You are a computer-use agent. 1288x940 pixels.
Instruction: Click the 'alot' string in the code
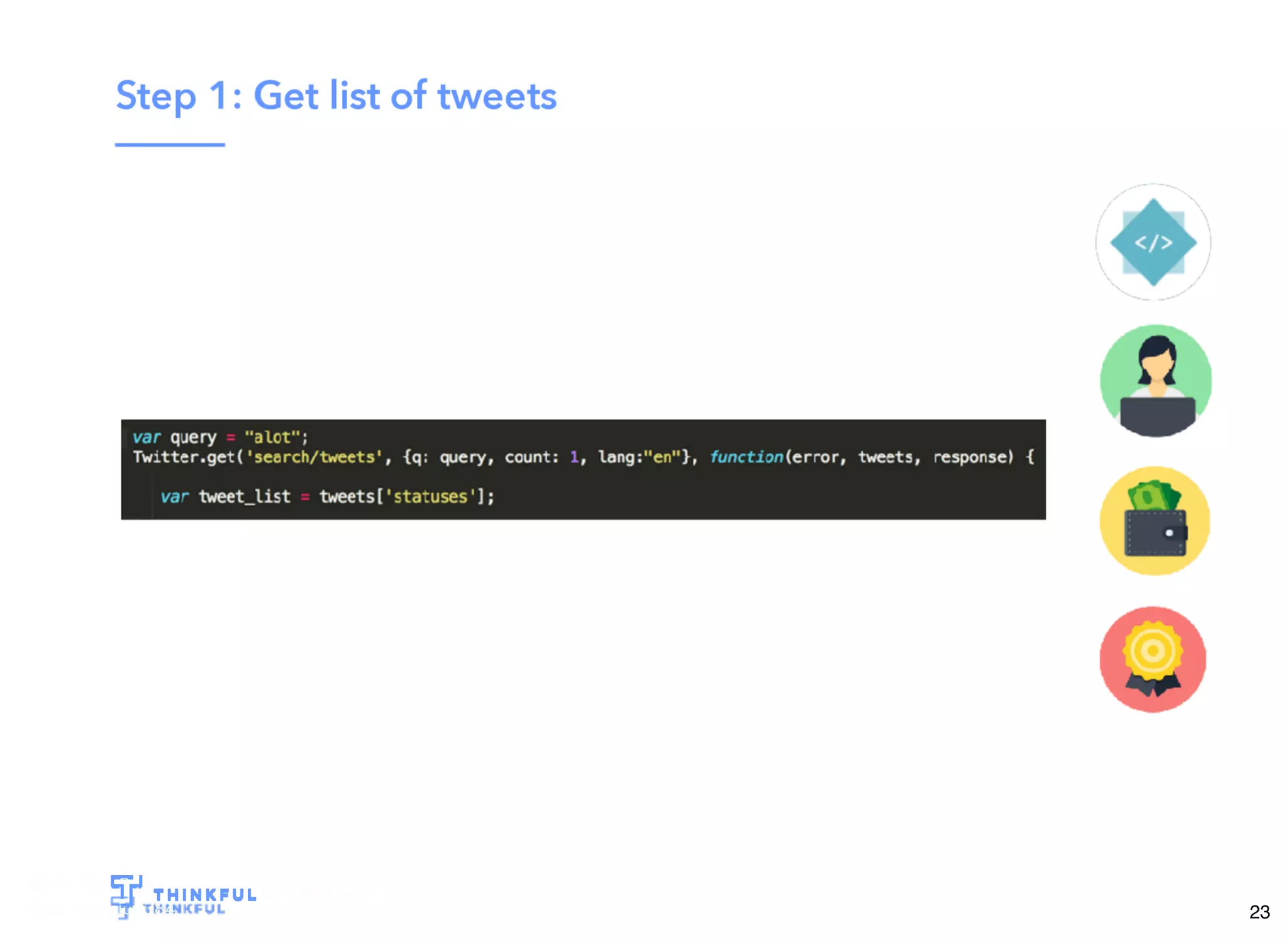272,437
